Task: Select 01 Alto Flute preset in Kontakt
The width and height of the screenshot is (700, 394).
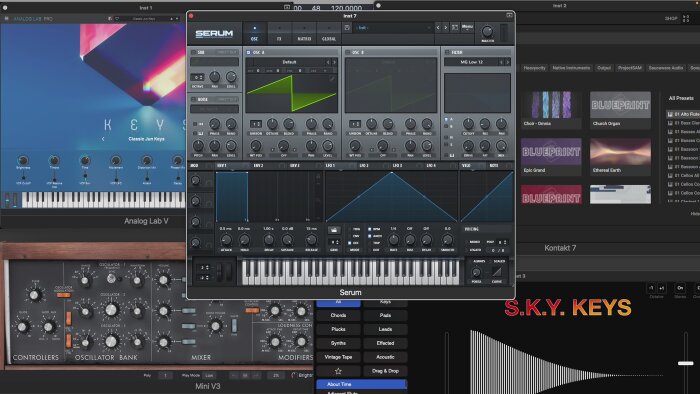Action: click(683, 114)
